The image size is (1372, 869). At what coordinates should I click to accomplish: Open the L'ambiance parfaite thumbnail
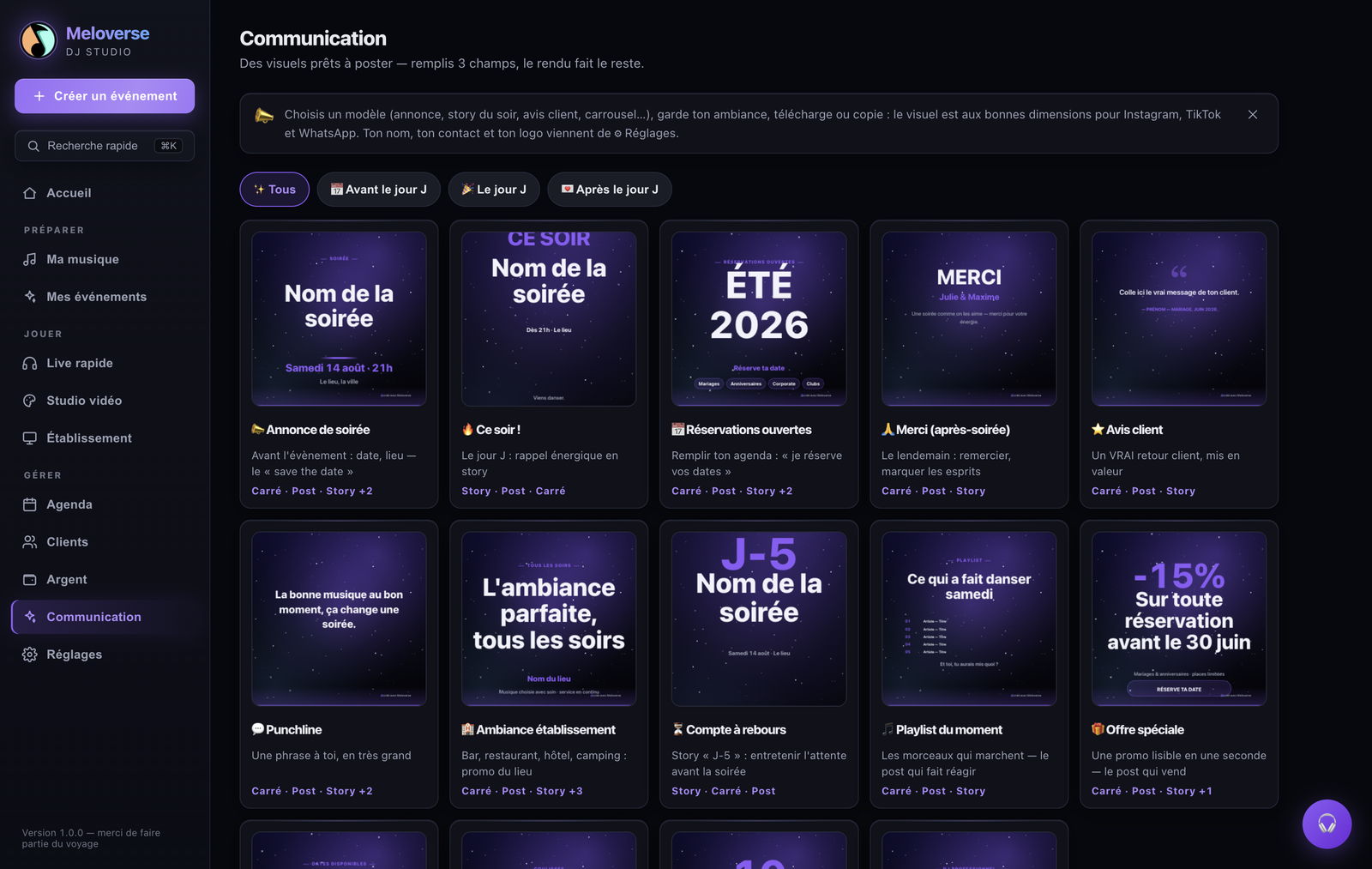click(x=549, y=619)
